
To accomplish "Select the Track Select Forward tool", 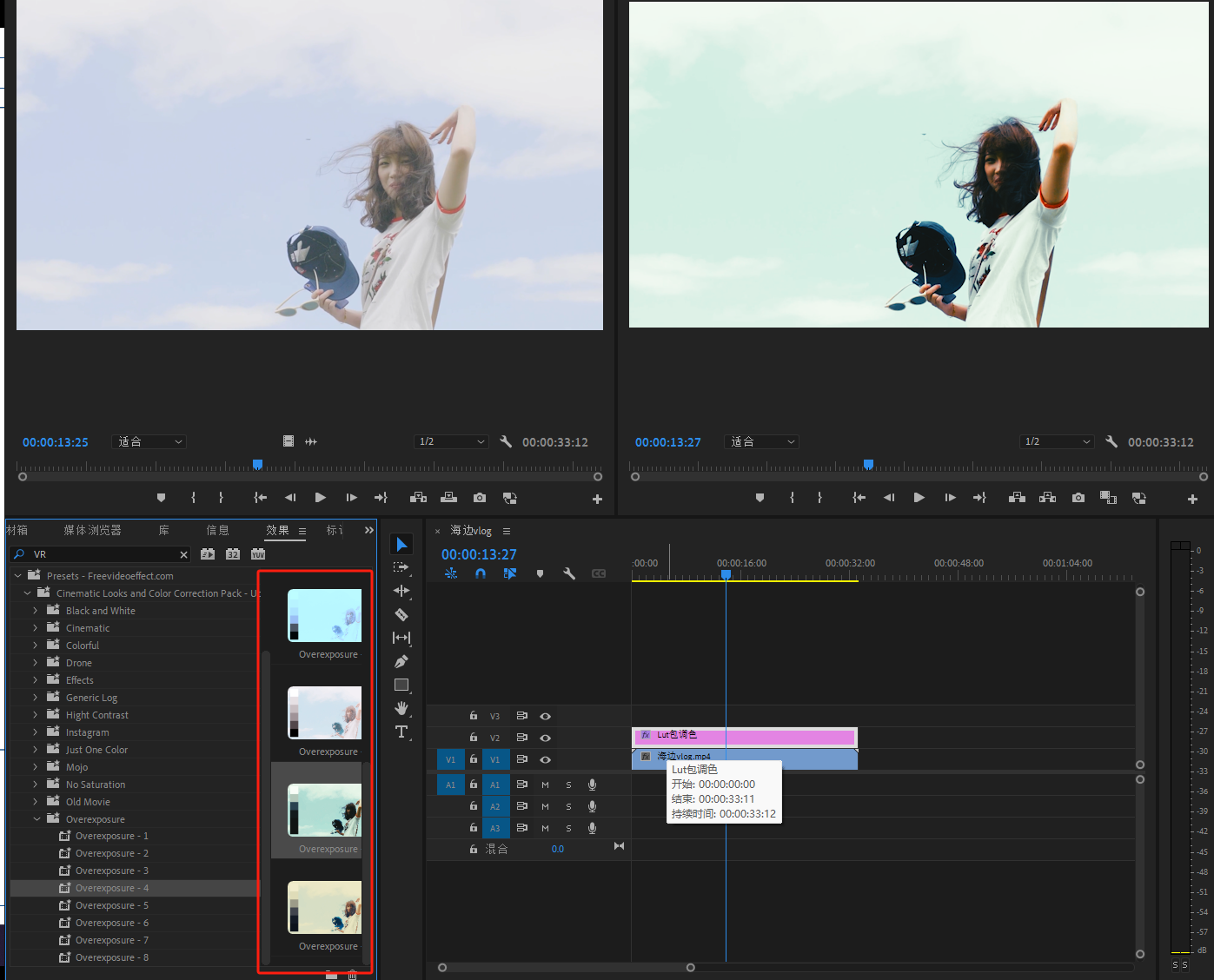I will click(401, 567).
